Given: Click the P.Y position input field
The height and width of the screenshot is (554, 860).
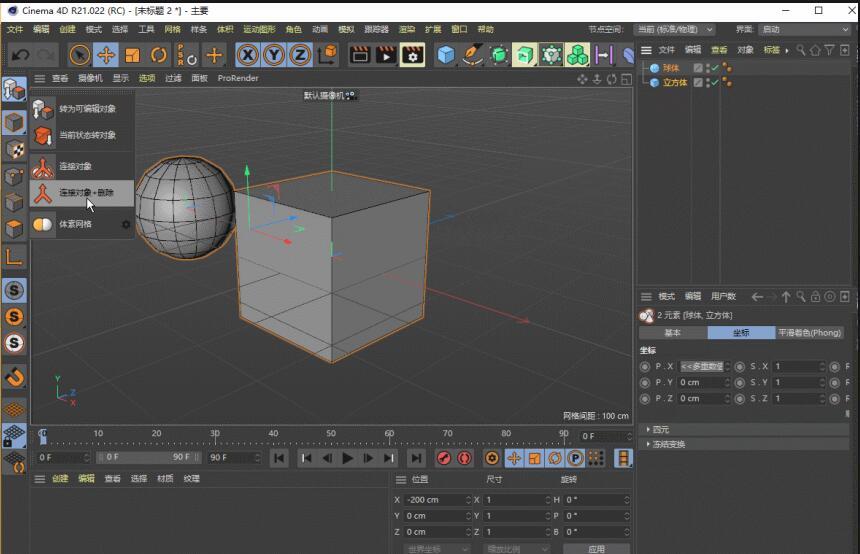Looking at the screenshot, I should pos(700,382).
